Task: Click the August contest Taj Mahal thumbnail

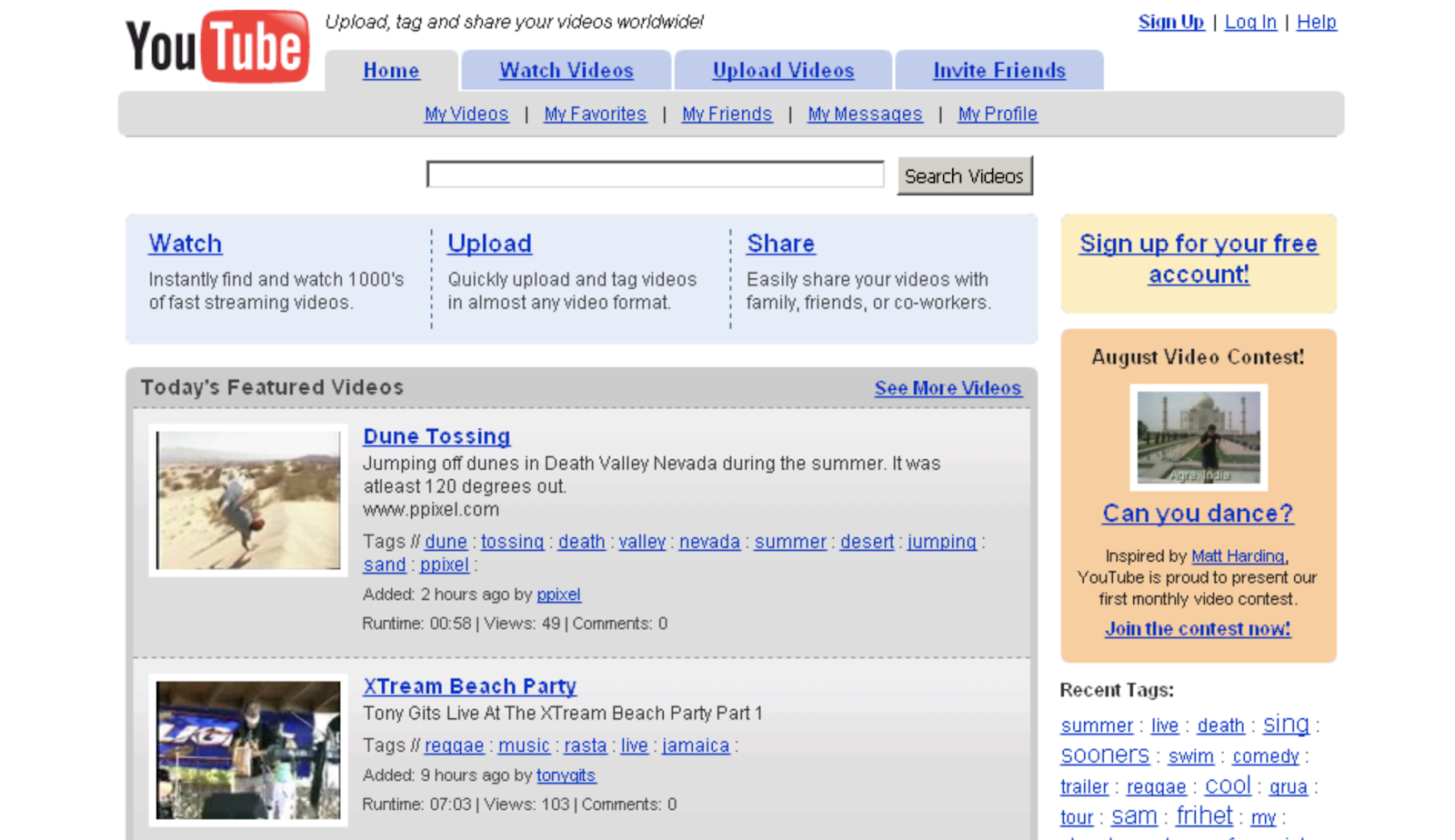Action: [1199, 437]
